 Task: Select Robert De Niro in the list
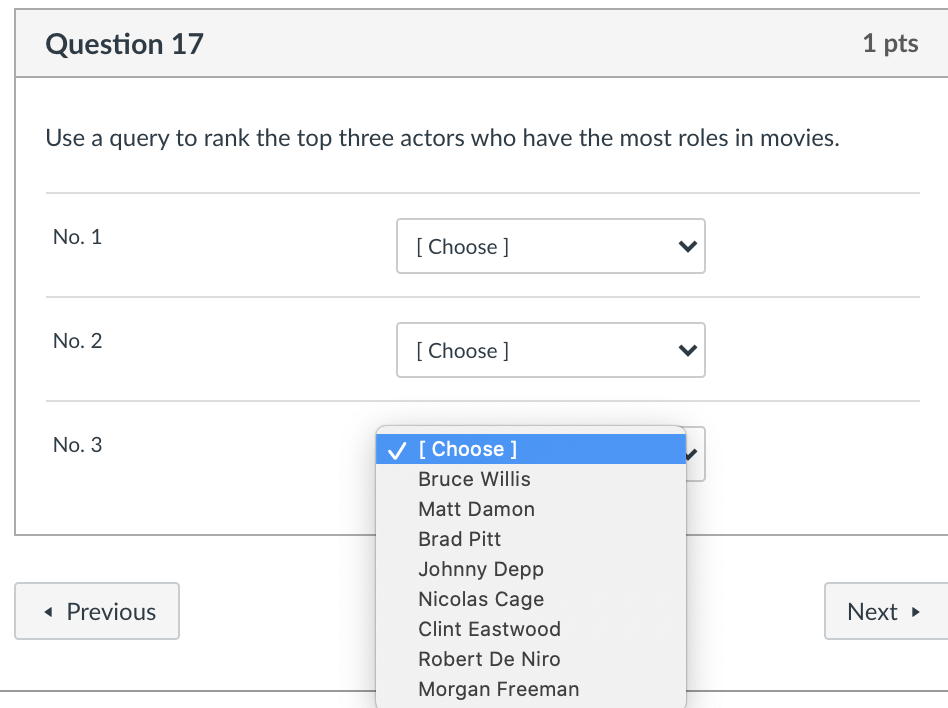(489, 659)
